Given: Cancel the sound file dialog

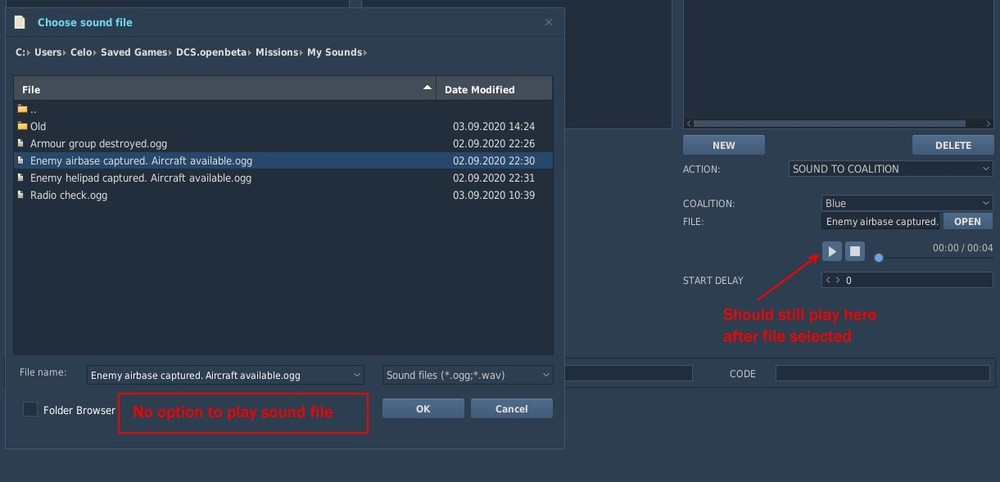Looking at the screenshot, I should click(x=511, y=409).
